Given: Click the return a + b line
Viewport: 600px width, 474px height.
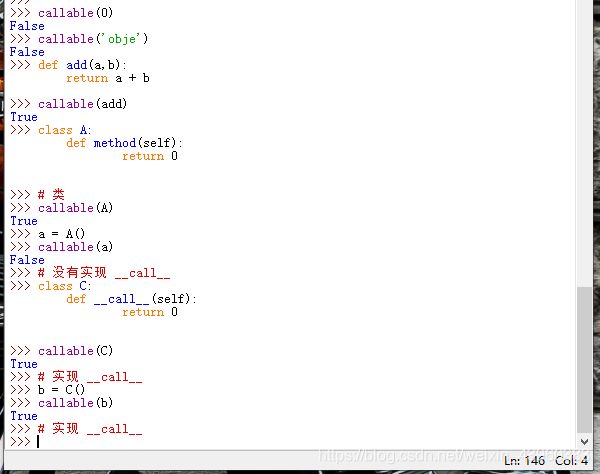Looking at the screenshot, I should (x=108, y=78).
